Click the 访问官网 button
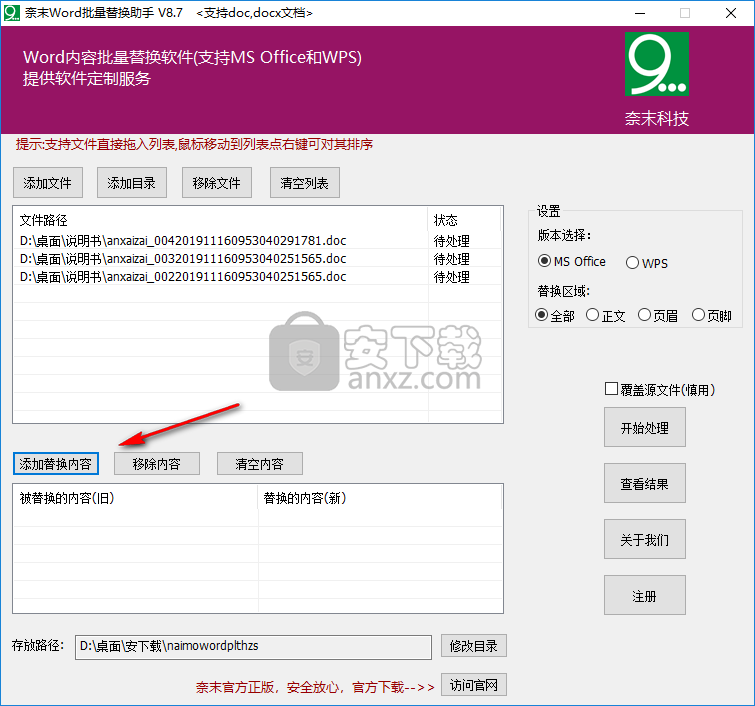Image resolution: width=755 pixels, height=706 pixels. [x=474, y=685]
